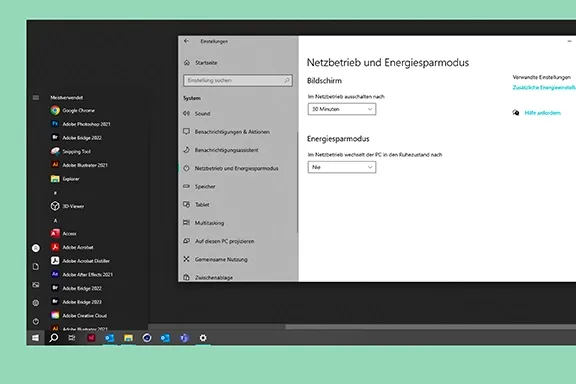Image resolution: width=576 pixels, height=384 pixels.
Task: Open Zwischenablage settings
Action: tap(208, 277)
